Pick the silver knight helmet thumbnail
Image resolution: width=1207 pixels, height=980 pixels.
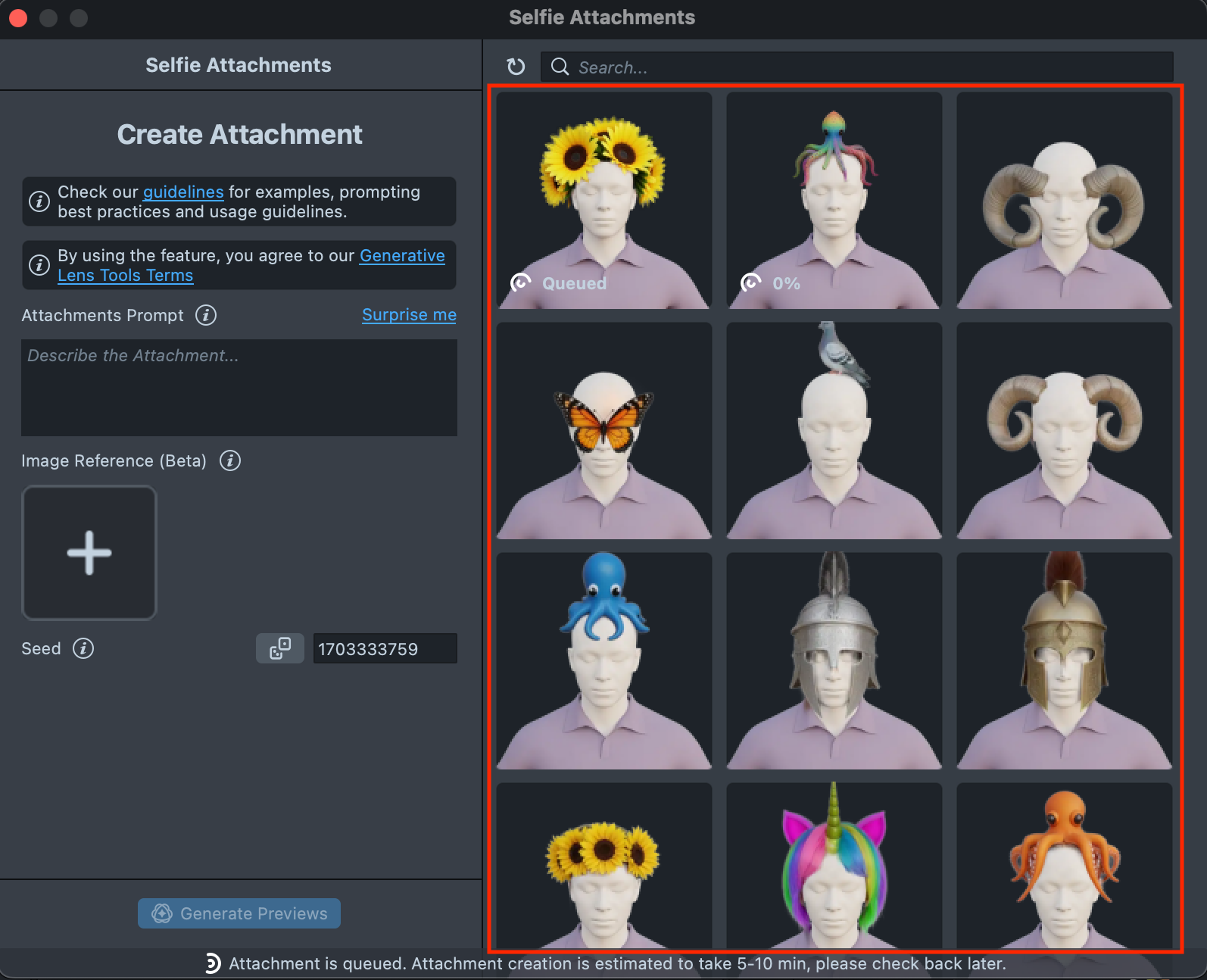tap(834, 661)
